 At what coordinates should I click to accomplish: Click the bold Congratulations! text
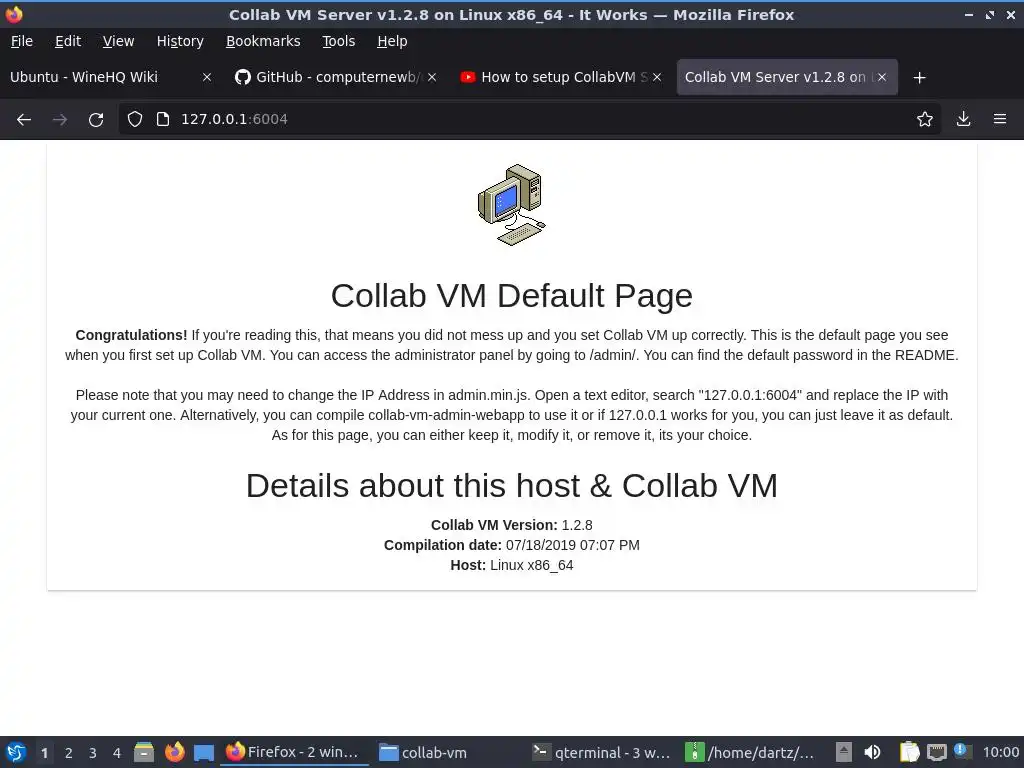[131, 335]
